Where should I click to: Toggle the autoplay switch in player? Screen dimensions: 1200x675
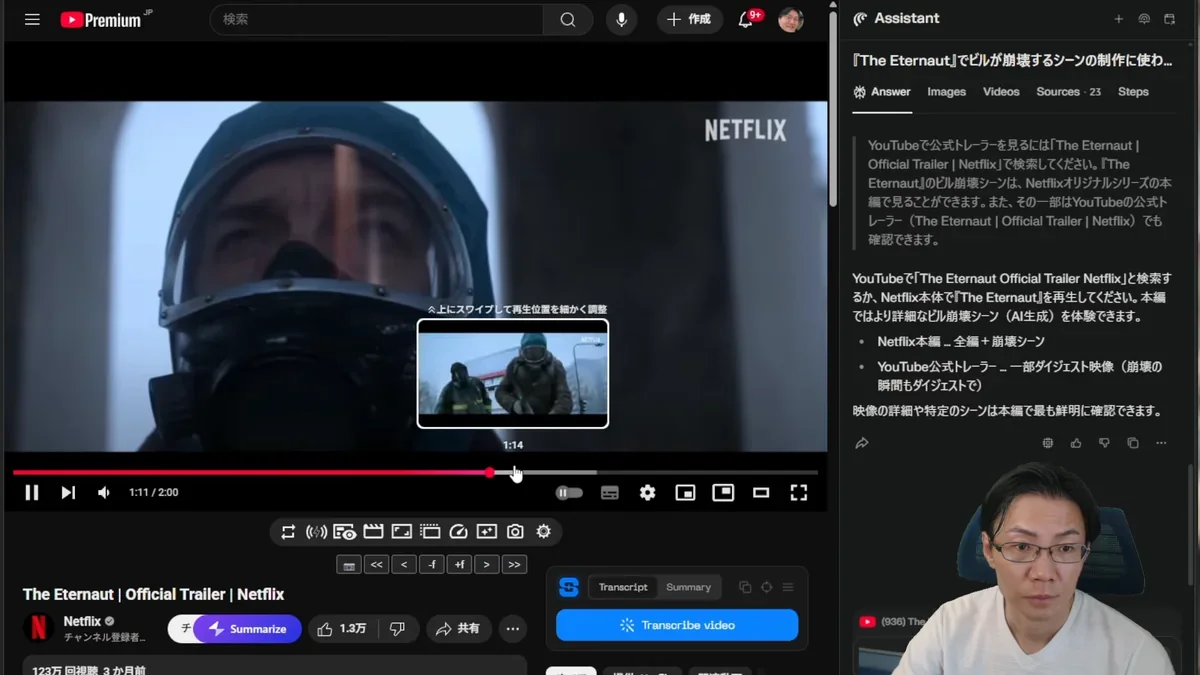tap(569, 493)
